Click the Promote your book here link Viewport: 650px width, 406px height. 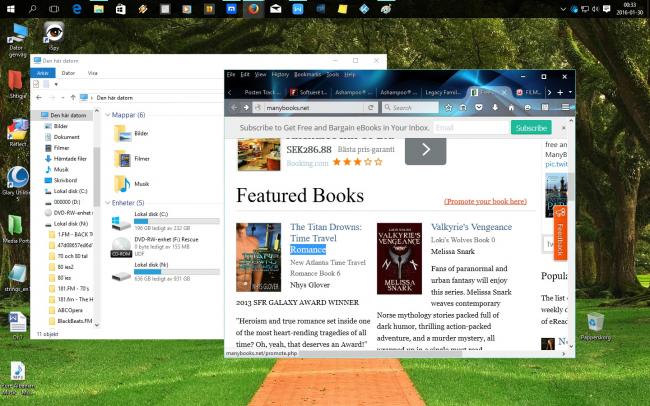[x=485, y=201]
